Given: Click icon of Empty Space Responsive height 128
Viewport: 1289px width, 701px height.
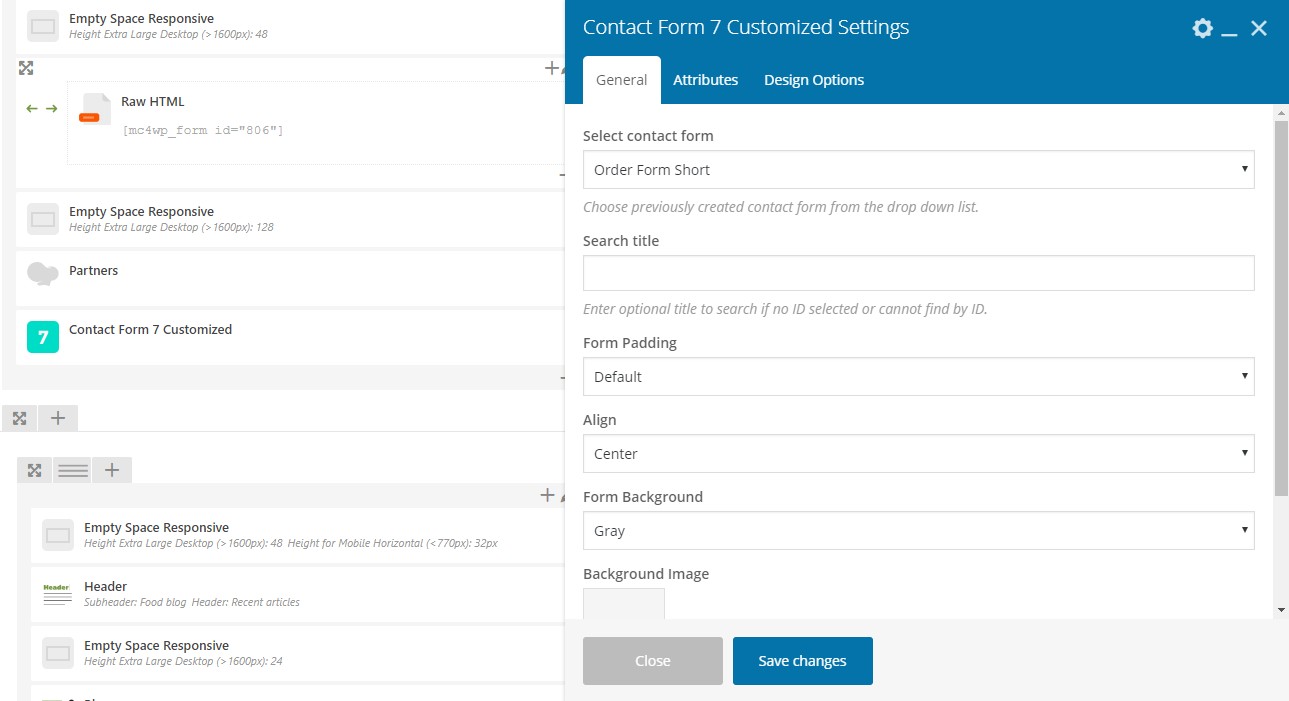Looking at the screenshot, I should [43, 219].
